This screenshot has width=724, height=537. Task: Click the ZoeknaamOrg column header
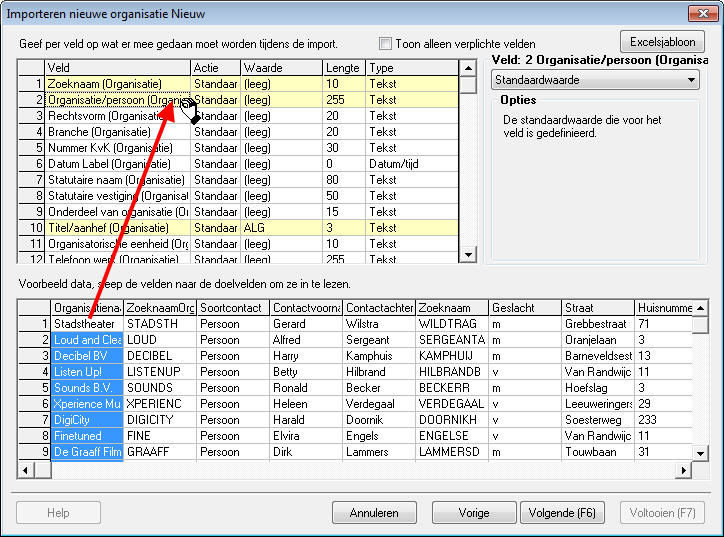pyautogui.click(x=160, y=308)
